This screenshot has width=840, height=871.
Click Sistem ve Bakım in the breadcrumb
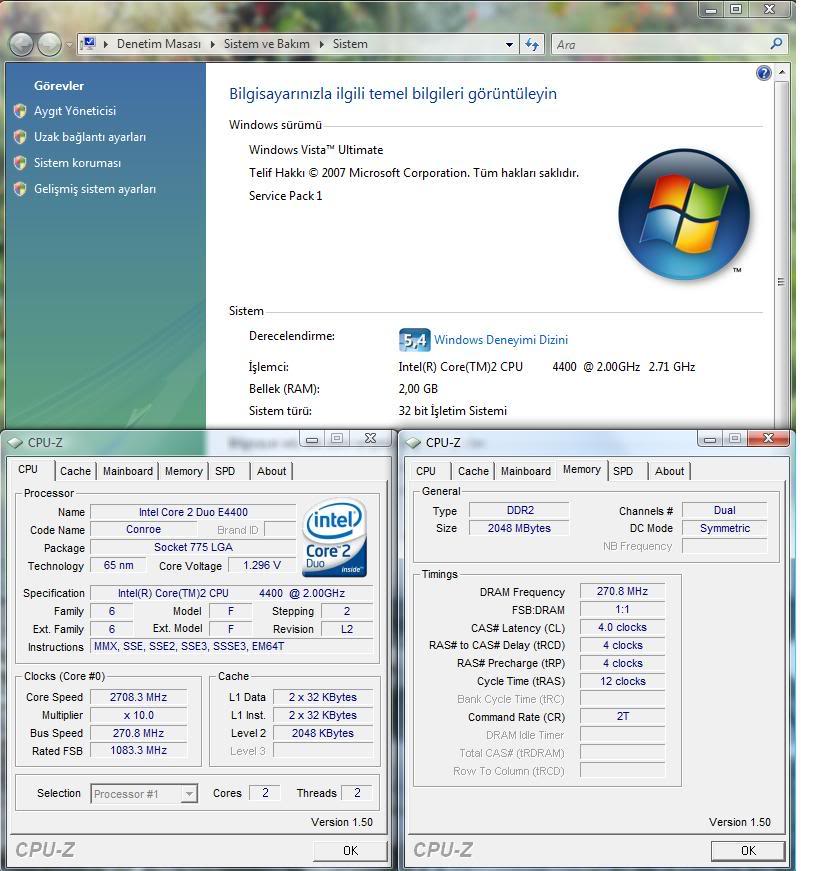(x=267, y=44)
